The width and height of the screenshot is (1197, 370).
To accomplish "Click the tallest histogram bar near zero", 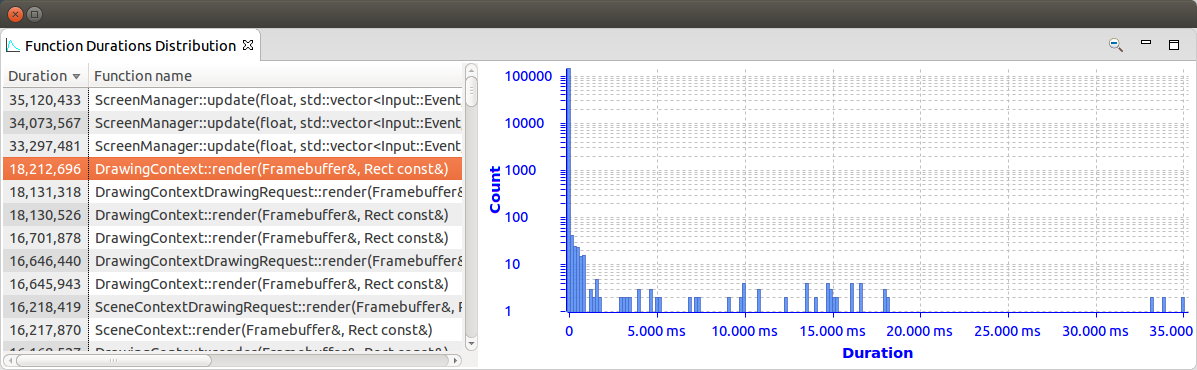I will (x=568, y=190).
